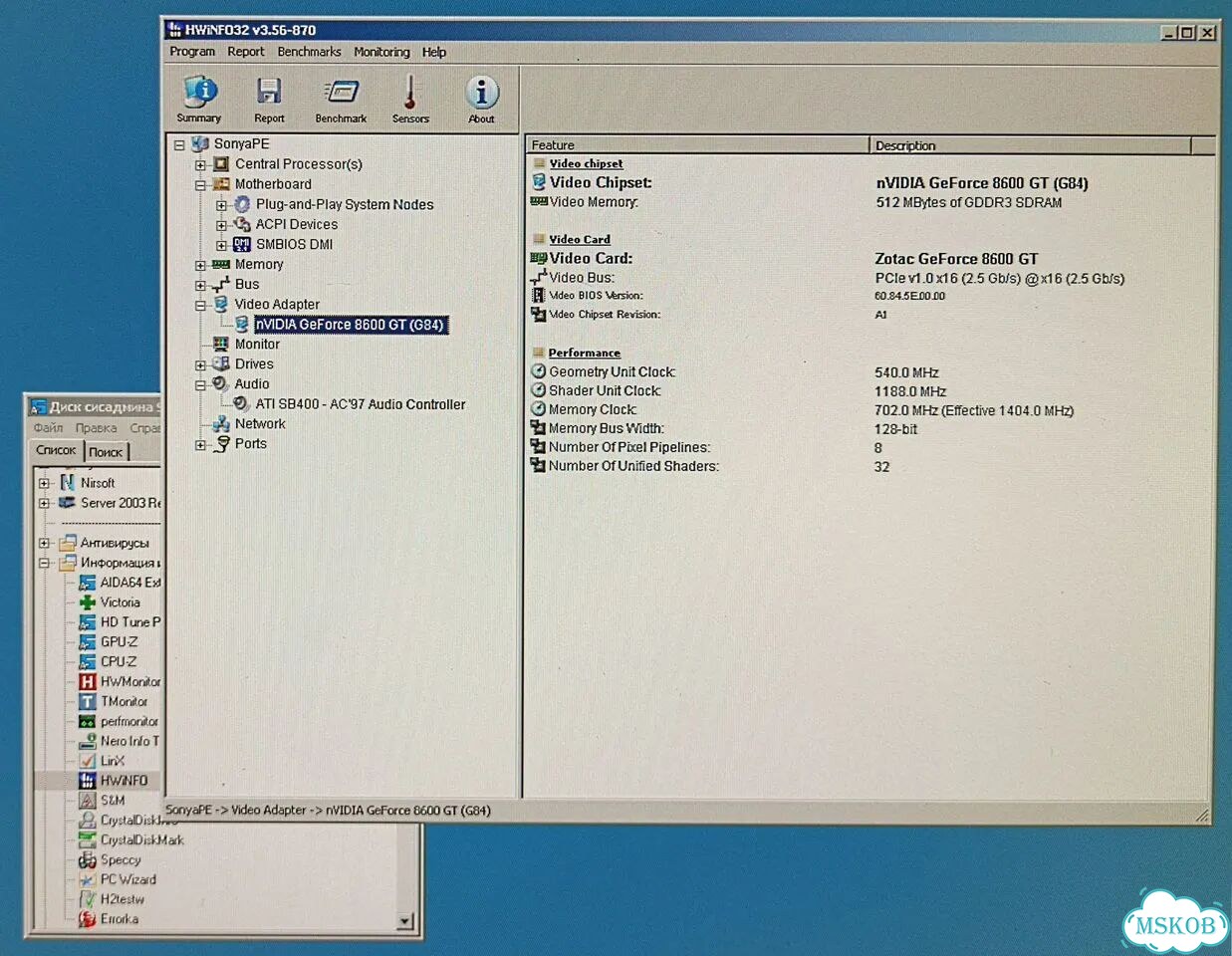Expand the Drives node
The height and width of the screenshot is (956, 1232).
(x=200, y=365)
